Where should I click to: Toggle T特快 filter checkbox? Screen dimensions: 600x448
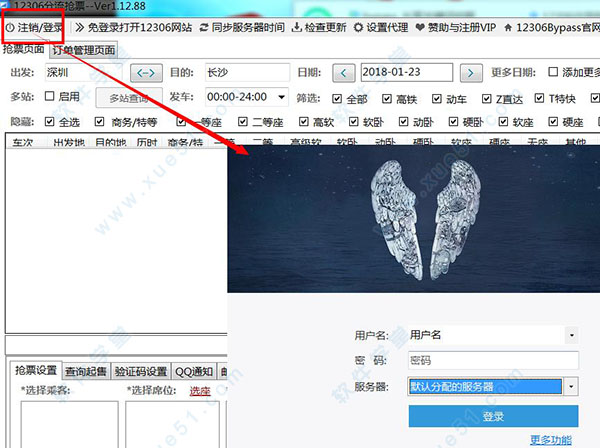(x=539, y=98)
